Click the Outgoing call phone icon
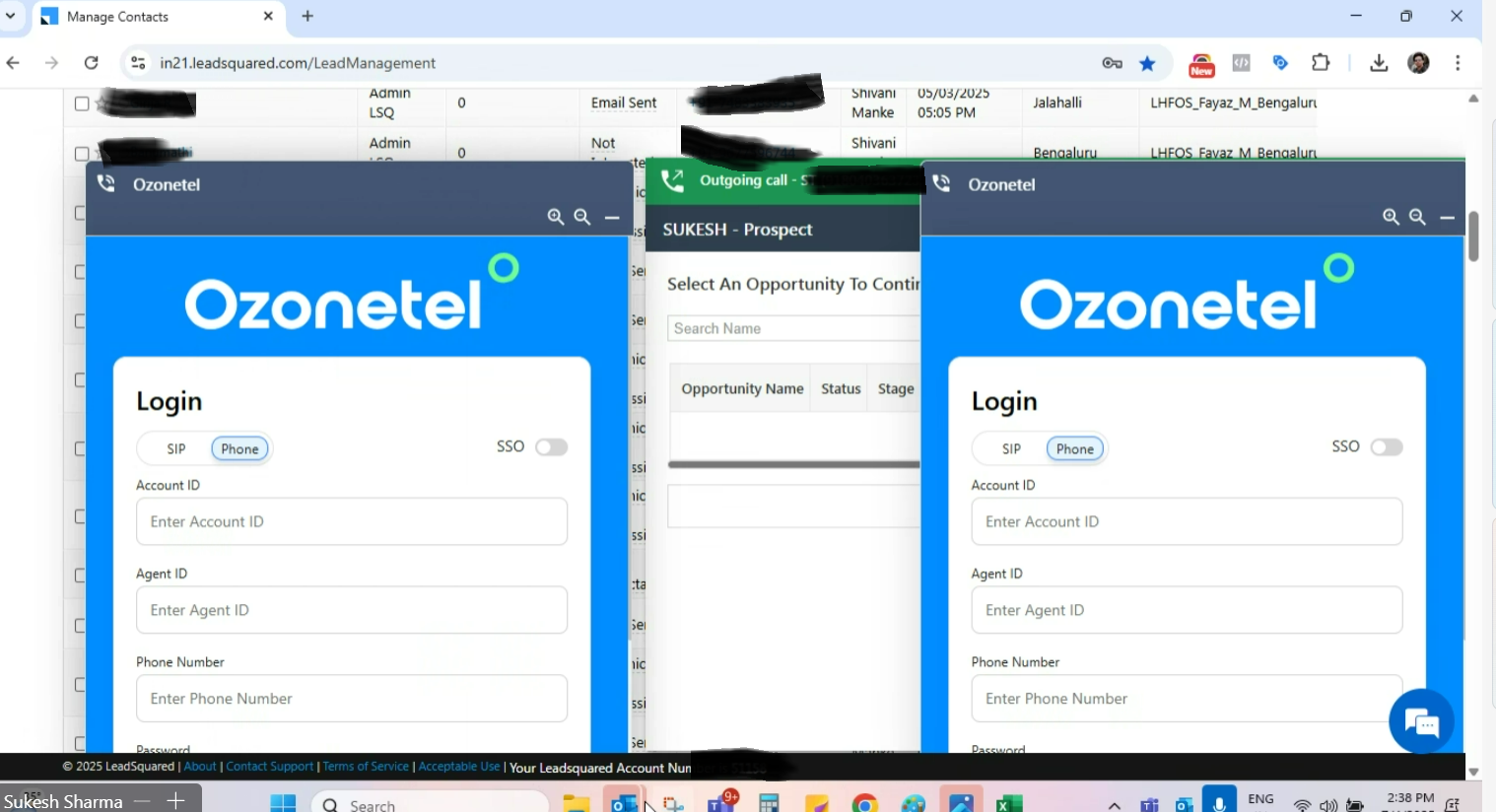This screenshot has width=1496, height=812. point(672,180)
